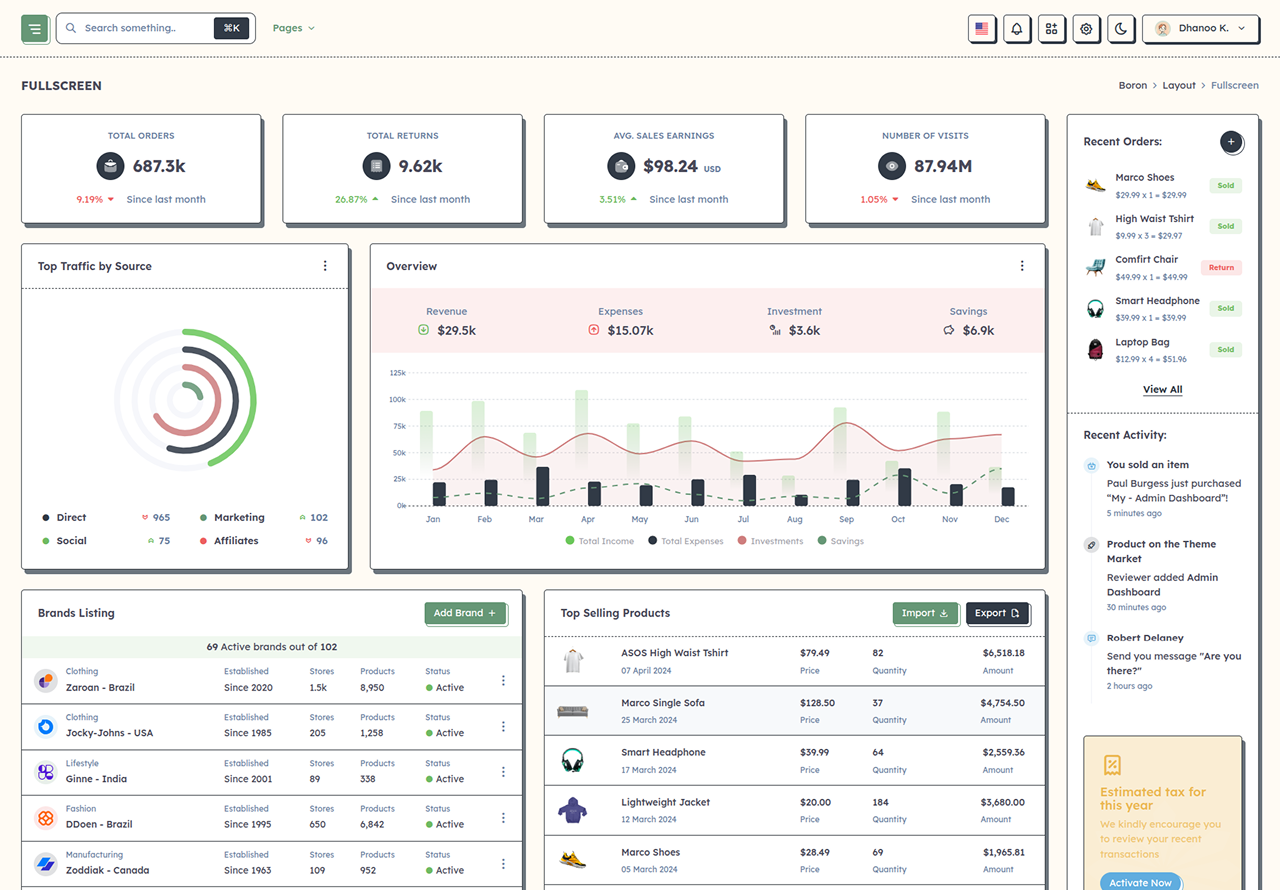Screen dimensions: 1280x890
Task: Toggle Total Income series in chart legend
Action: (x=600, y=541)
